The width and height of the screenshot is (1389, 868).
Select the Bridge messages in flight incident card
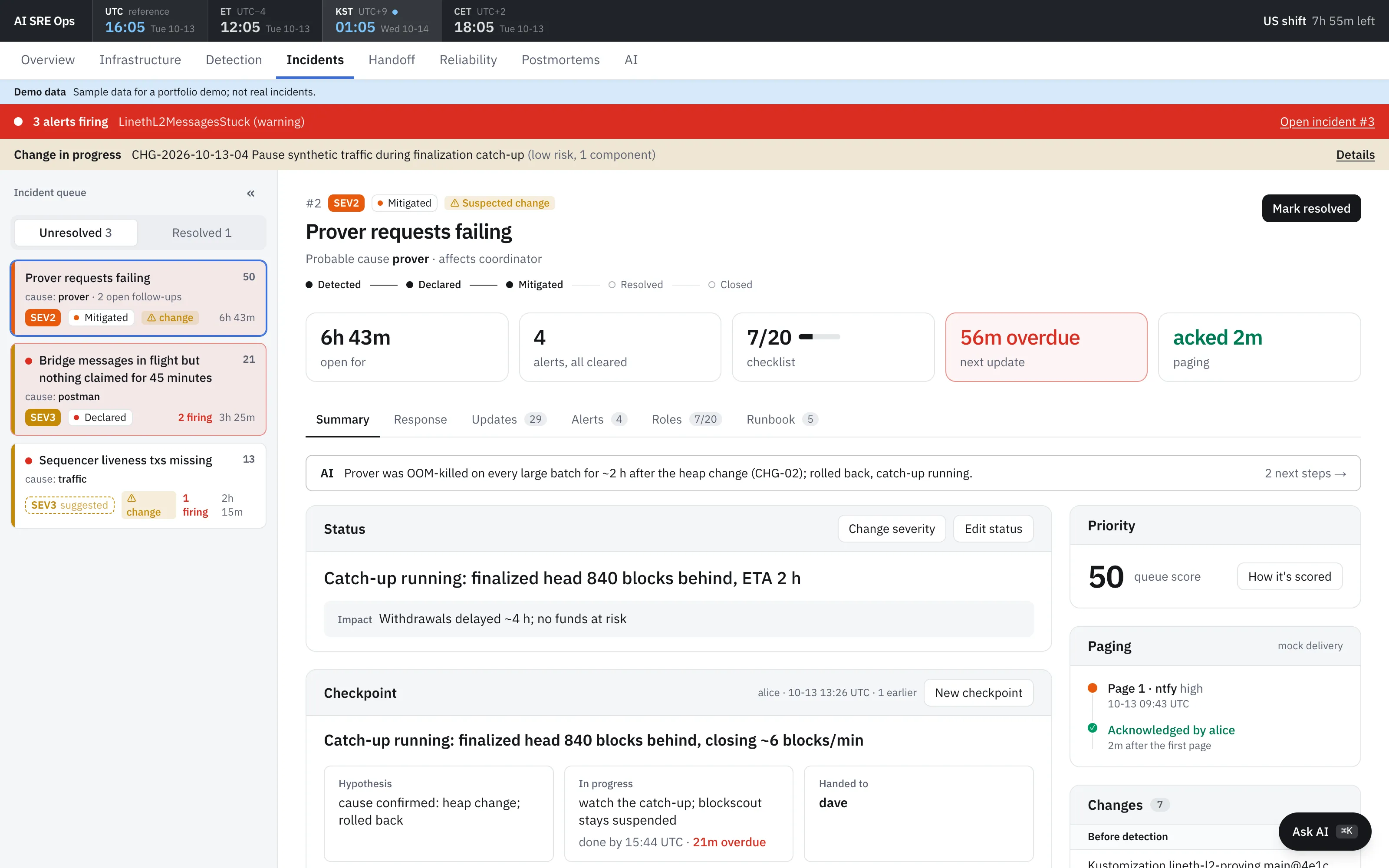[138, 389]
